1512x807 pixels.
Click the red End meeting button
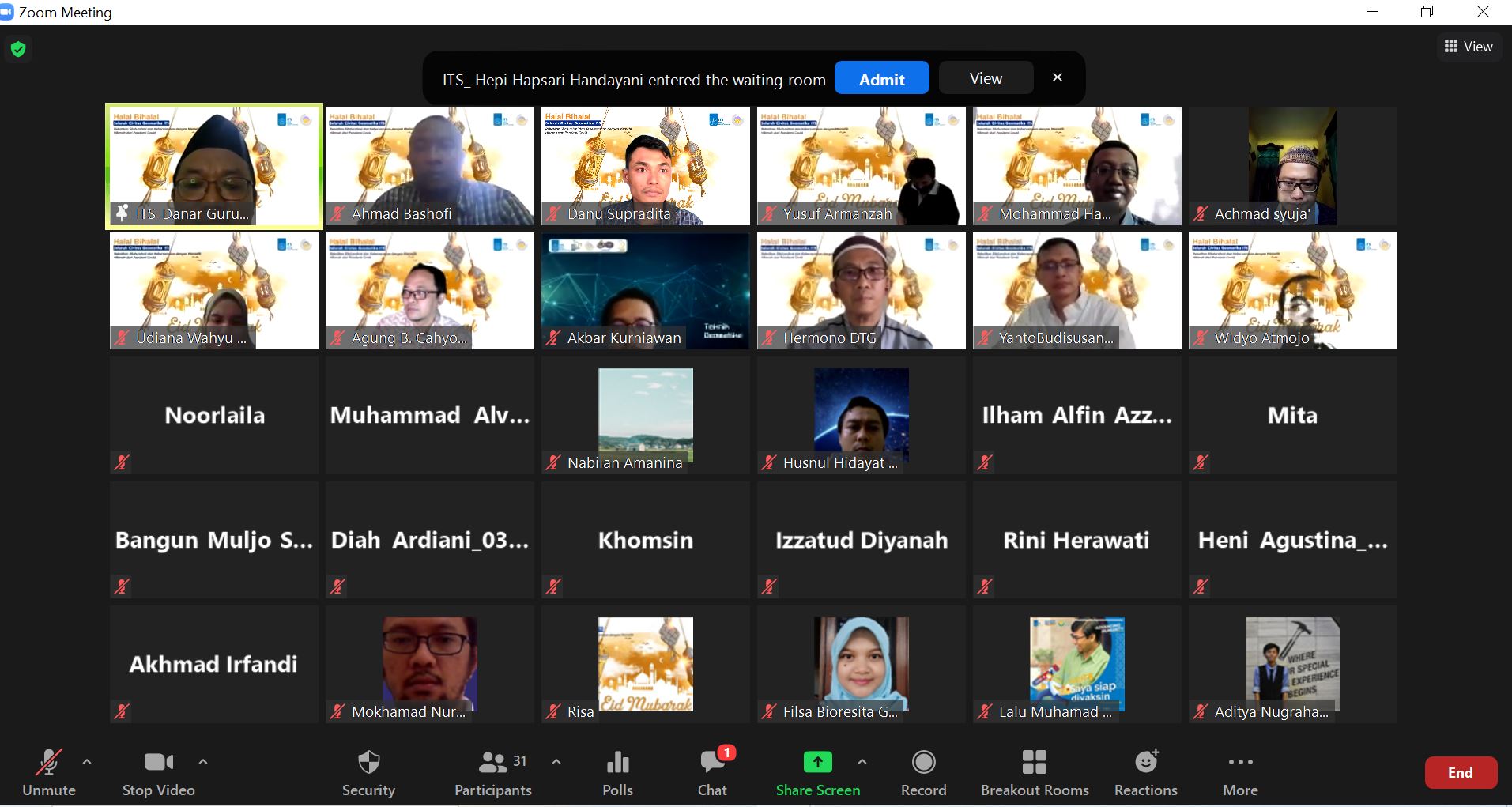coord(1461,773)
